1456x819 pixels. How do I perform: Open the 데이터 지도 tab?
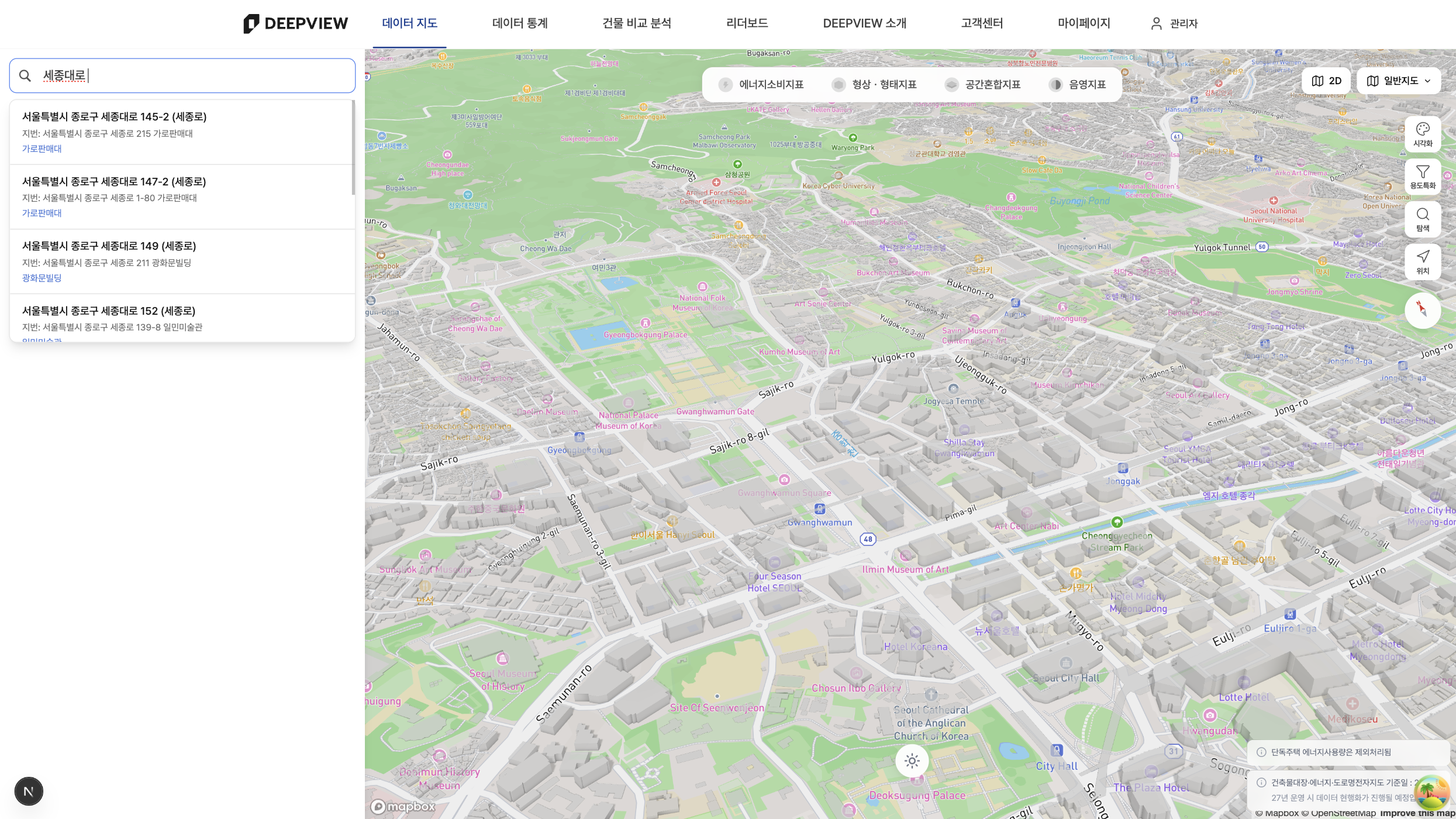[410, 23]
